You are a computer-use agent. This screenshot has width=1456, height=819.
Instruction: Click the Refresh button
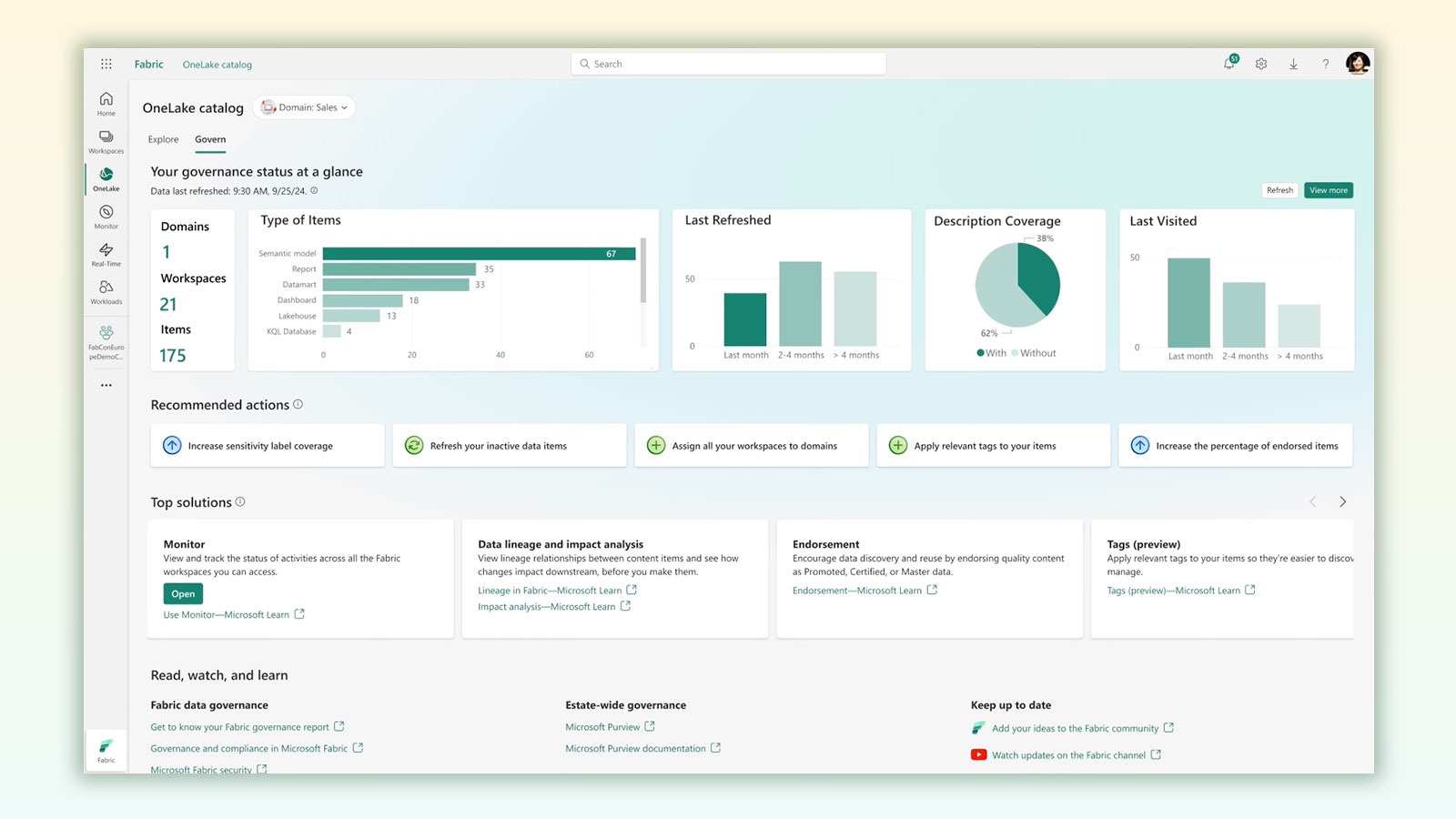[x=1279, y=190]
